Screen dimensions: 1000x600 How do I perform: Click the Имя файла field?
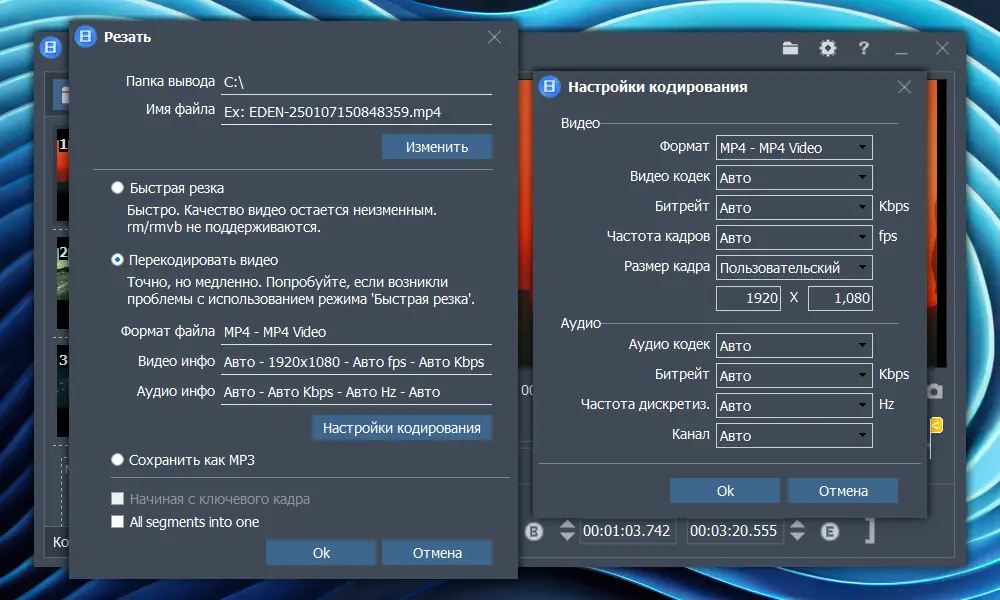(356, 112)
